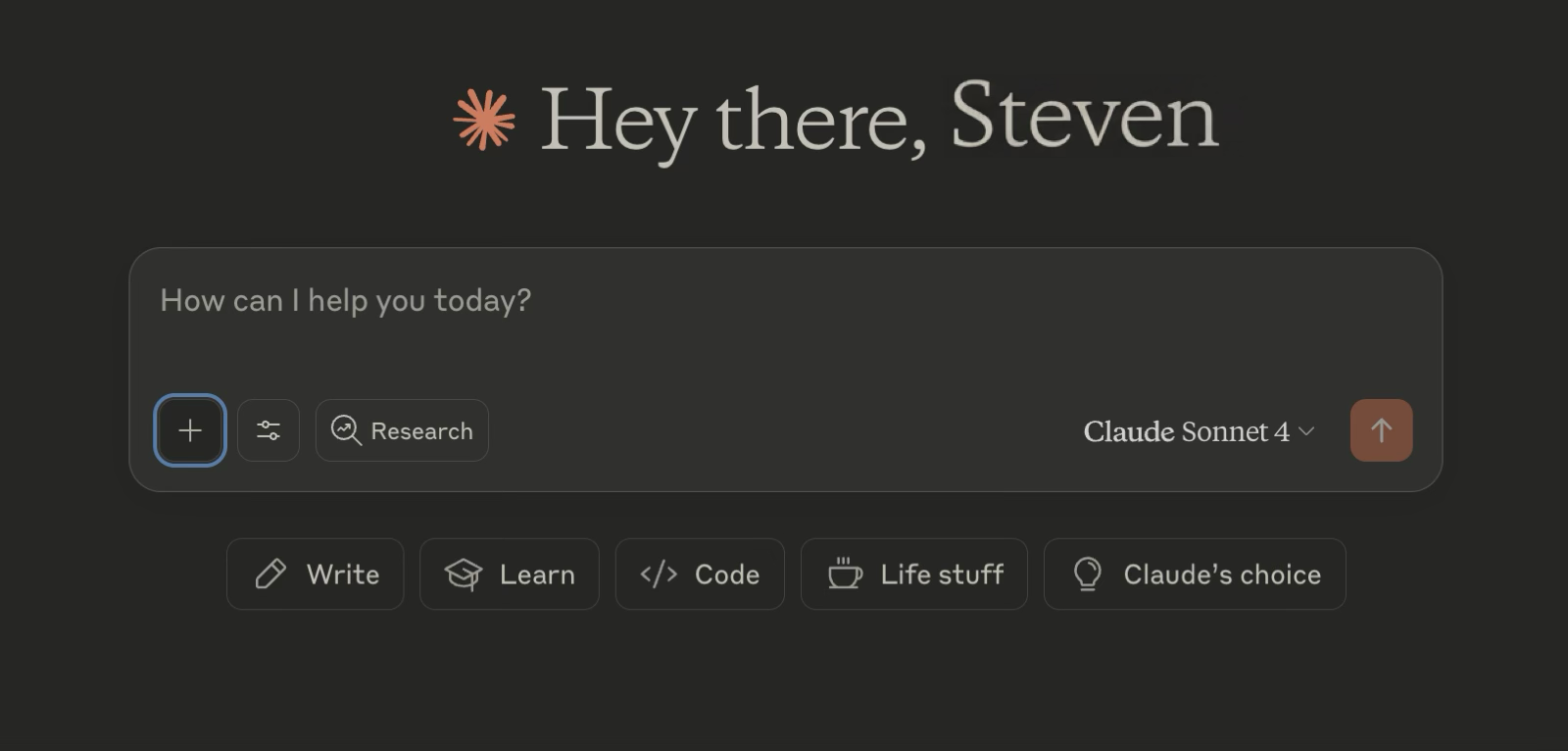
Task: Click the plus attachment button
Action: (190, 430)
